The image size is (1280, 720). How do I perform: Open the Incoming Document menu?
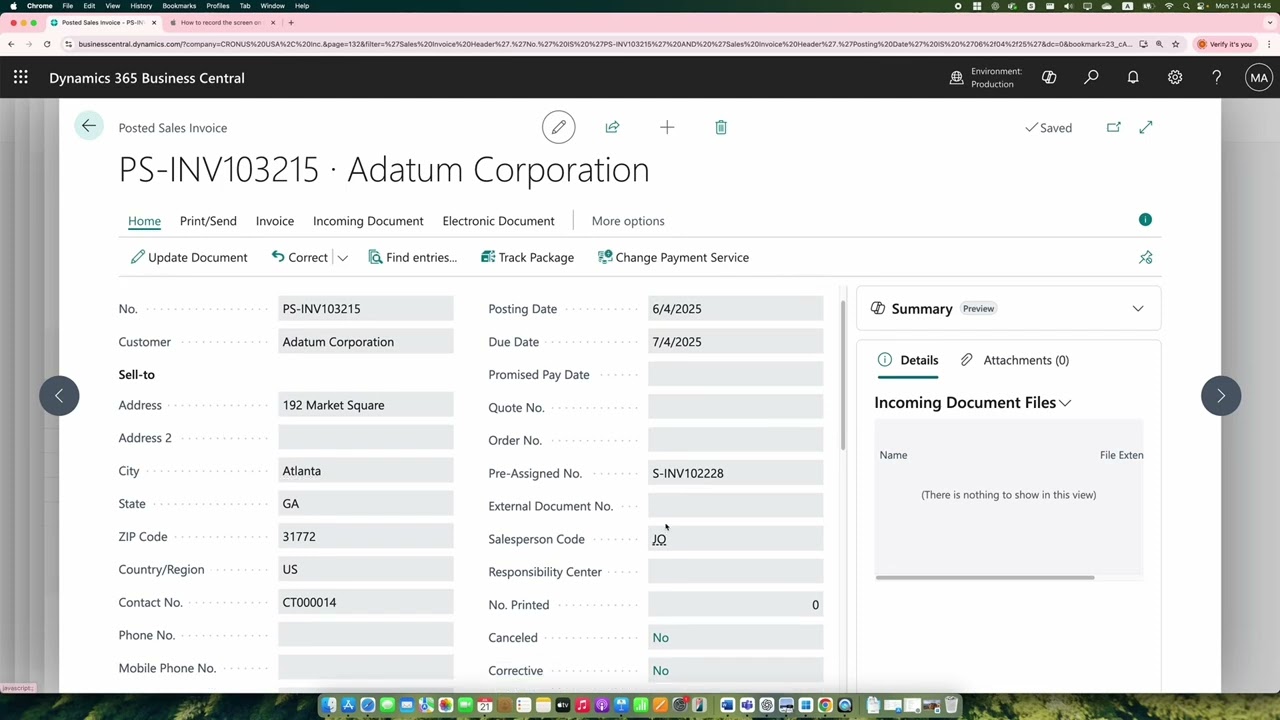pos(368,221)
